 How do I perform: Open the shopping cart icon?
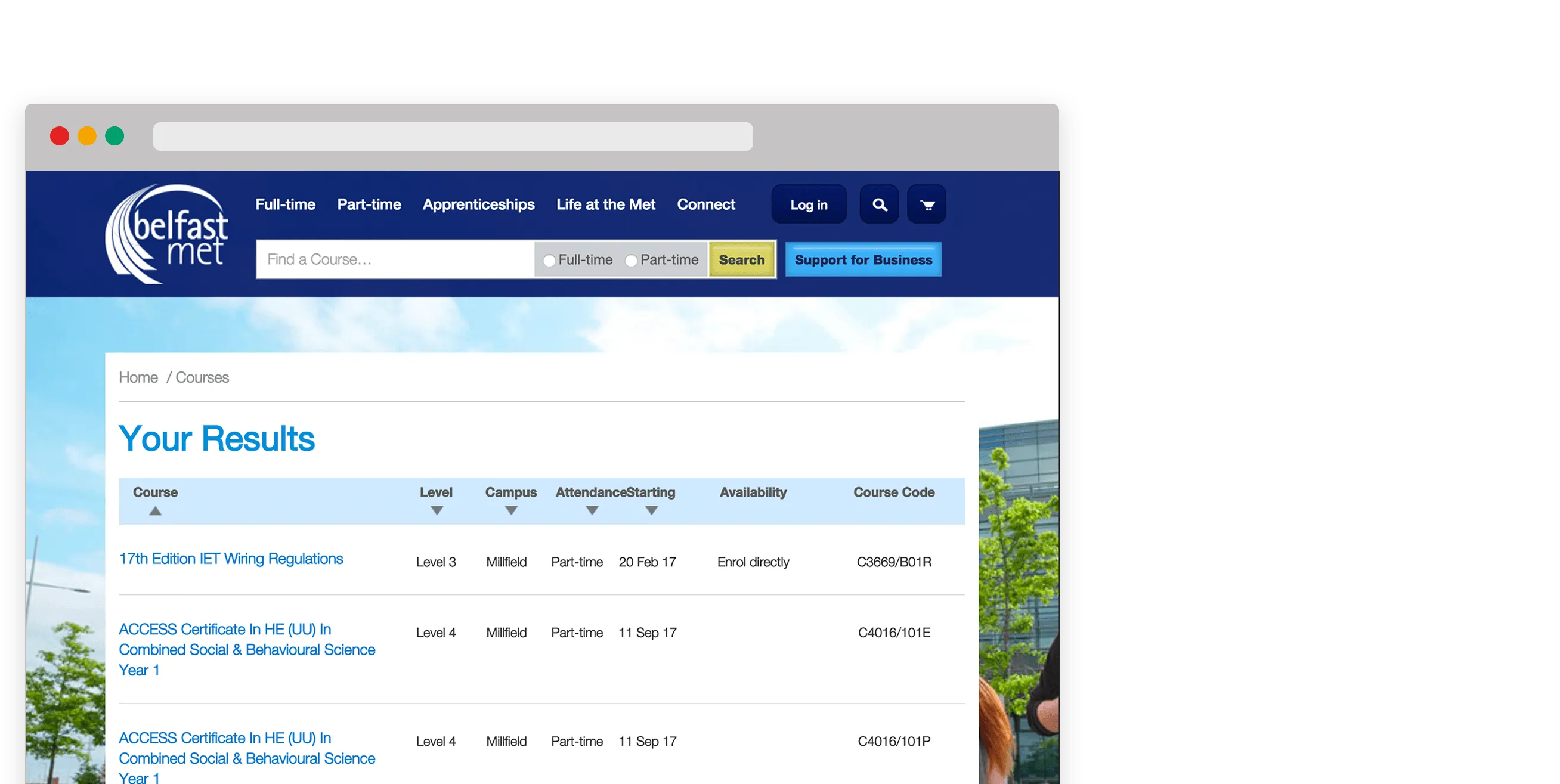point(927,204)
